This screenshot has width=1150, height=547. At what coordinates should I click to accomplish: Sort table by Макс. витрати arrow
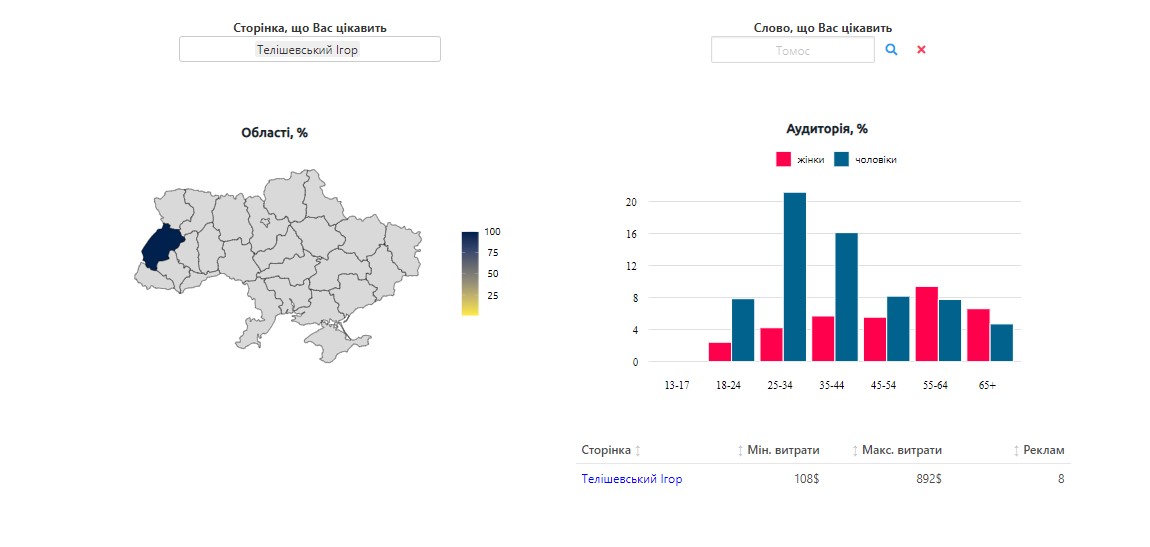(855, 451)
